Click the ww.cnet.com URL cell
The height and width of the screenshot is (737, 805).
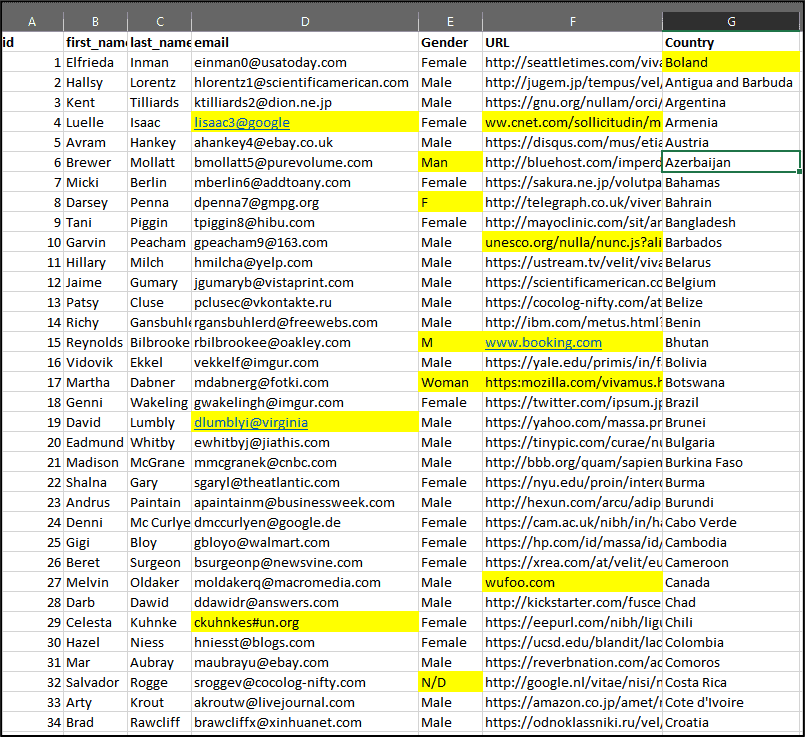pos(572,123)
